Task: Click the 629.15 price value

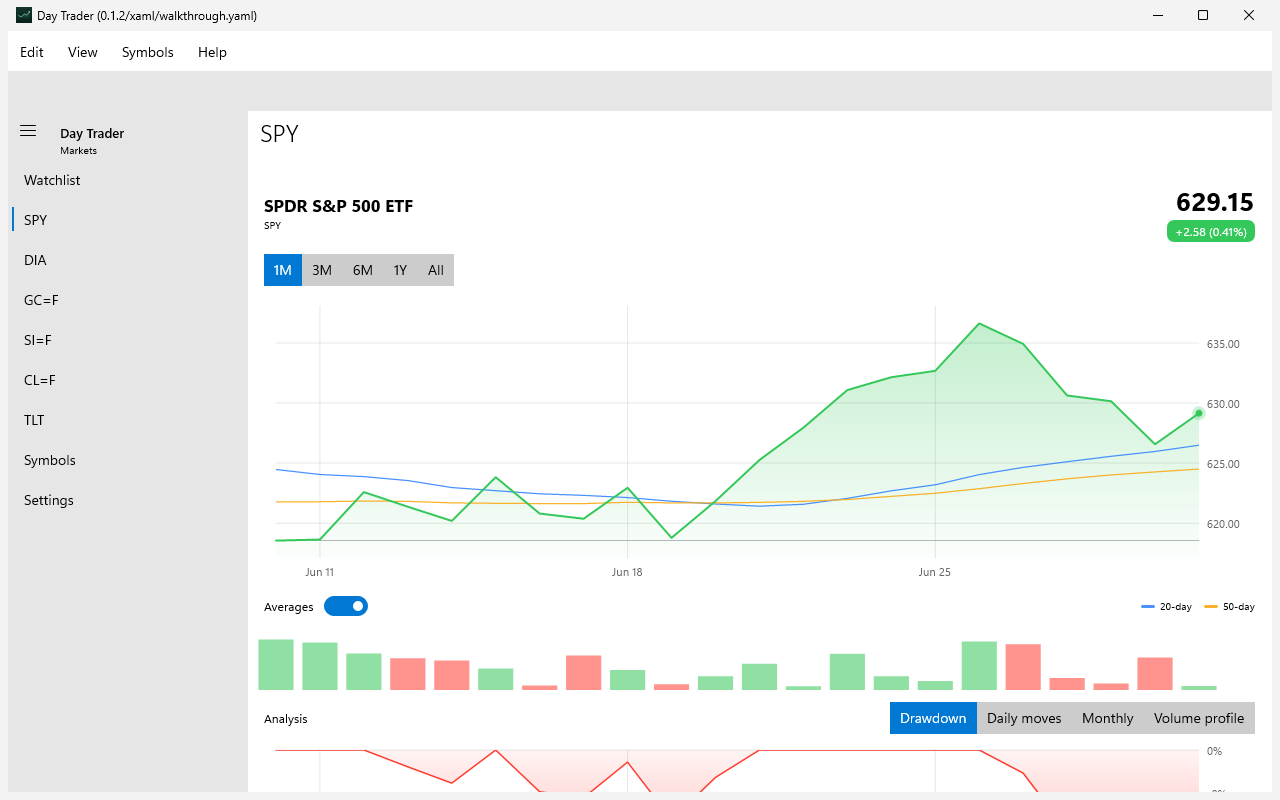Action: tap(1215, 202)
